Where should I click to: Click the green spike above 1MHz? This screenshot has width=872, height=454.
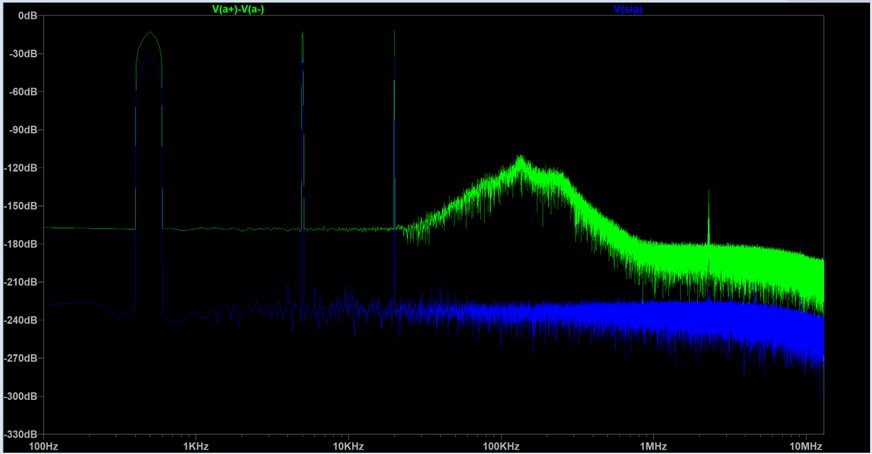708,216
